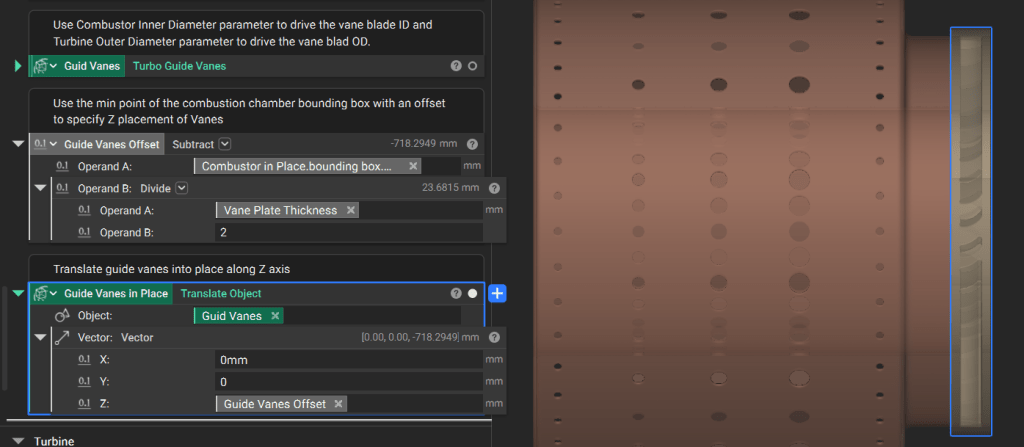The height and width of the screenshot is (447, 1024).
Task: Remove the Vane Plate Thickness variable chip
Action: pos(350,210)
